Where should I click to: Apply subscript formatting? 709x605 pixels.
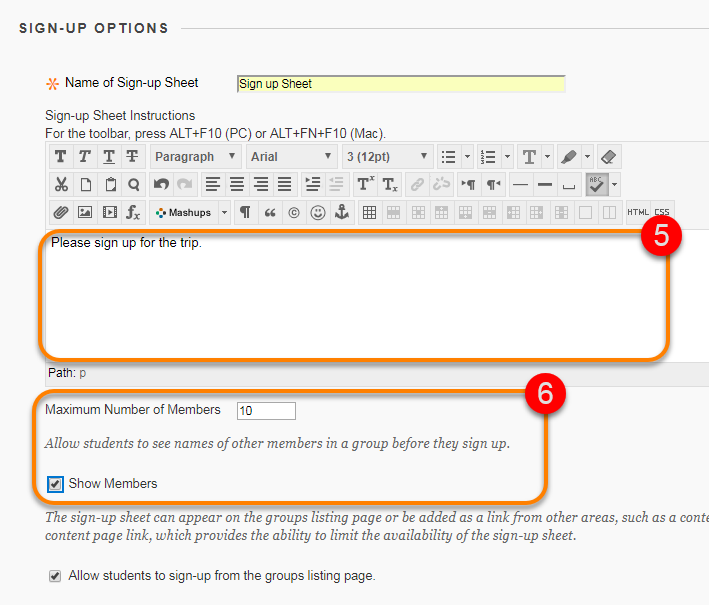[389, 184]
